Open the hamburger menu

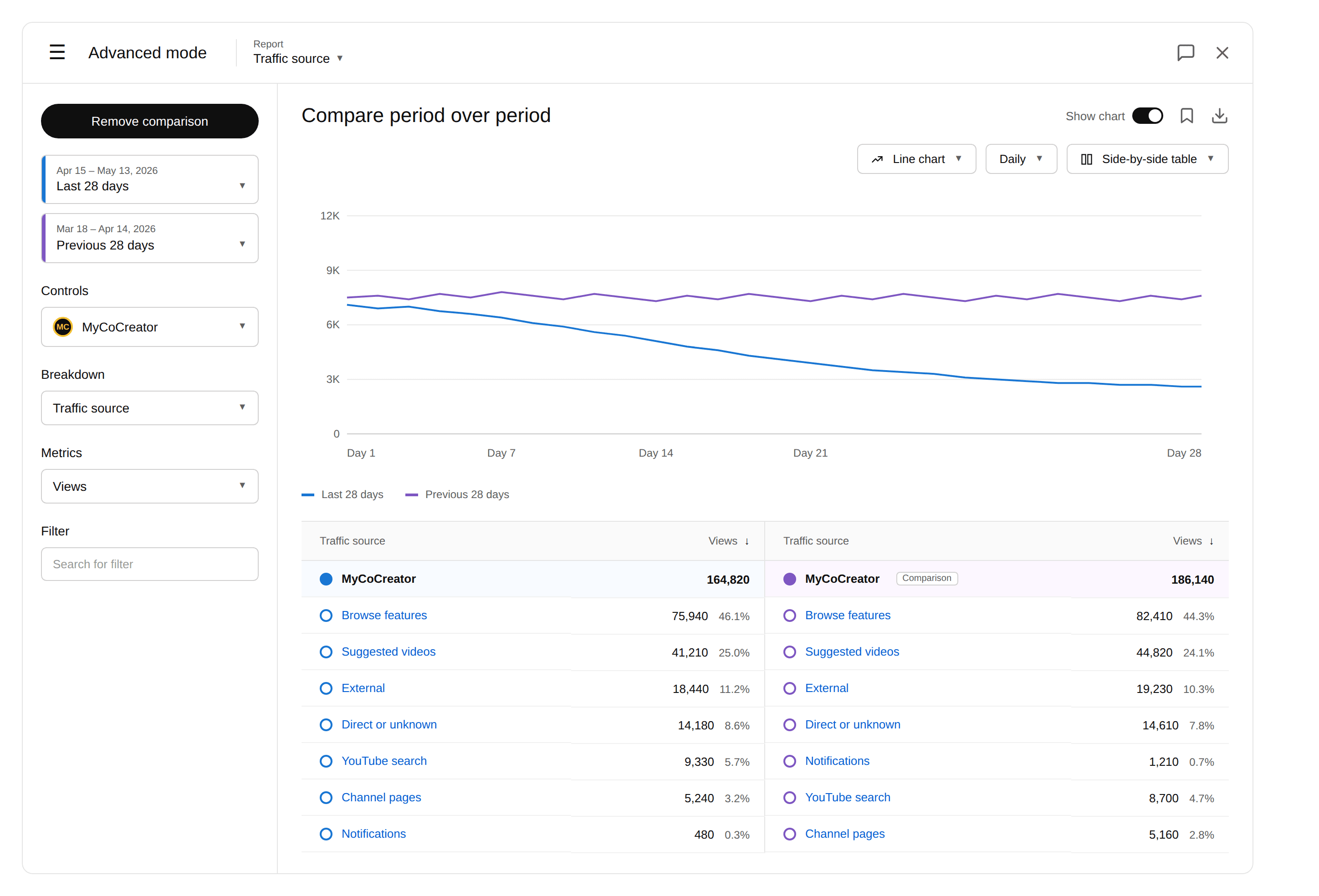pyautogui.click(x=57, y=53)
